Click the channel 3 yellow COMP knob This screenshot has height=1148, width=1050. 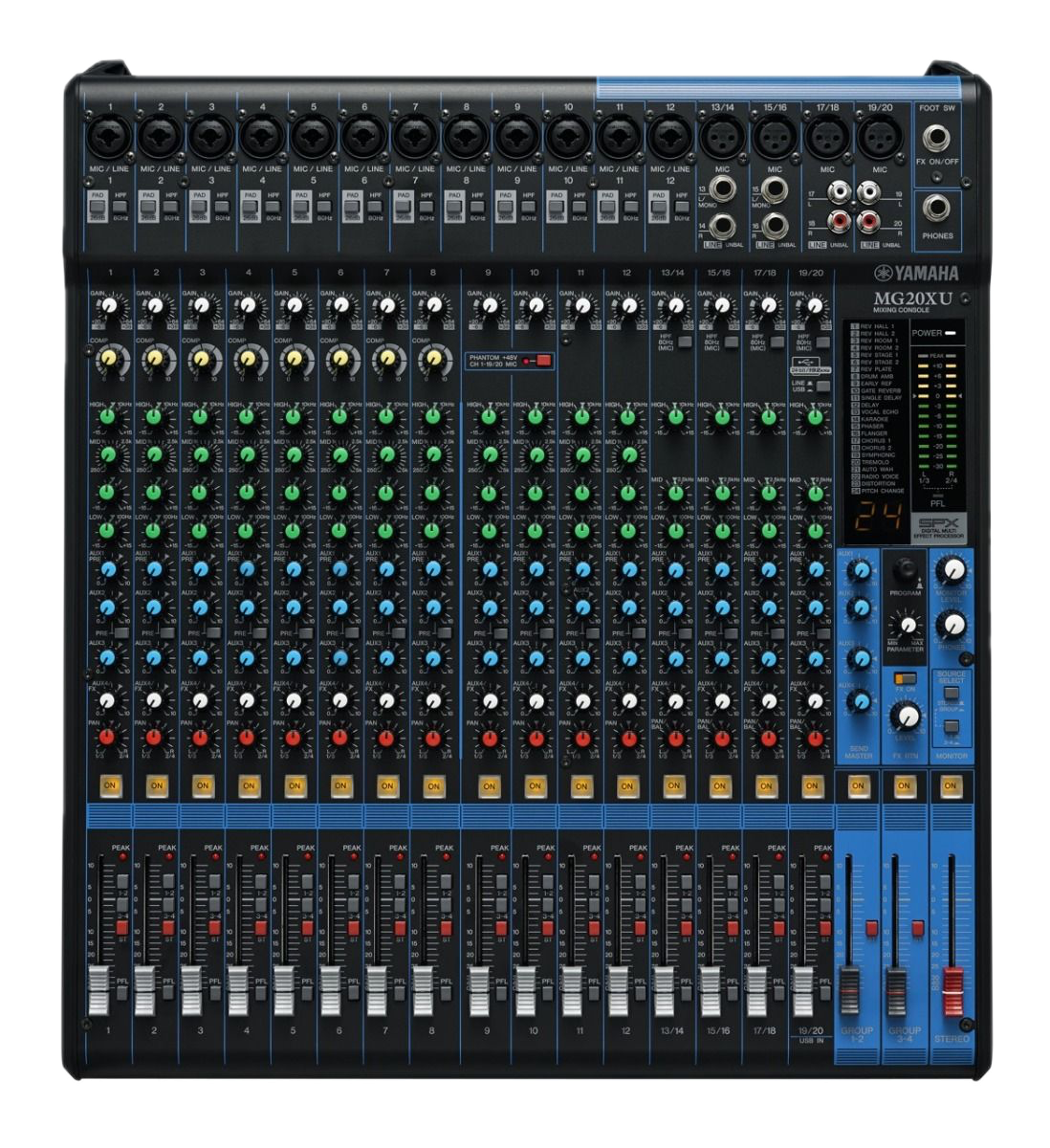click(202, 359)
